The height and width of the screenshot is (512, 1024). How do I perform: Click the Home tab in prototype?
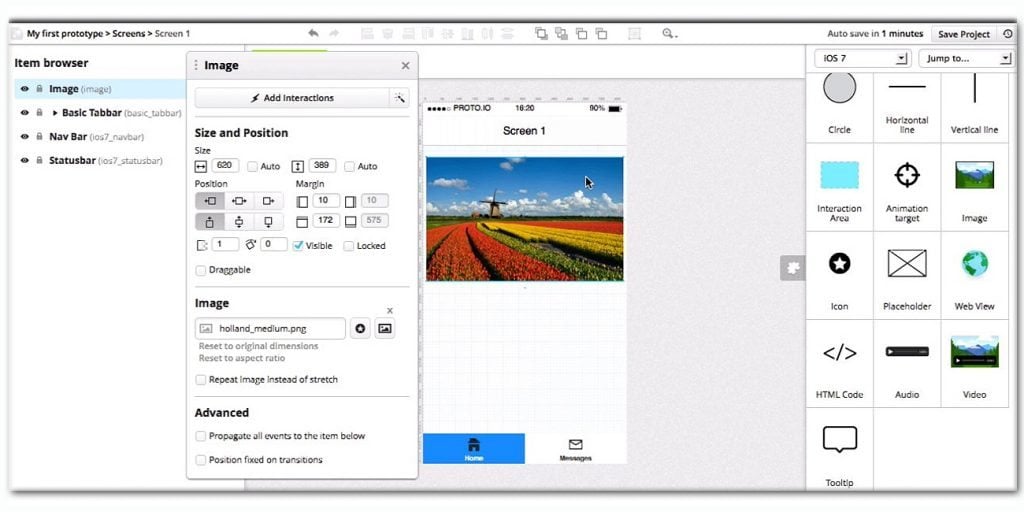point(474,448)
